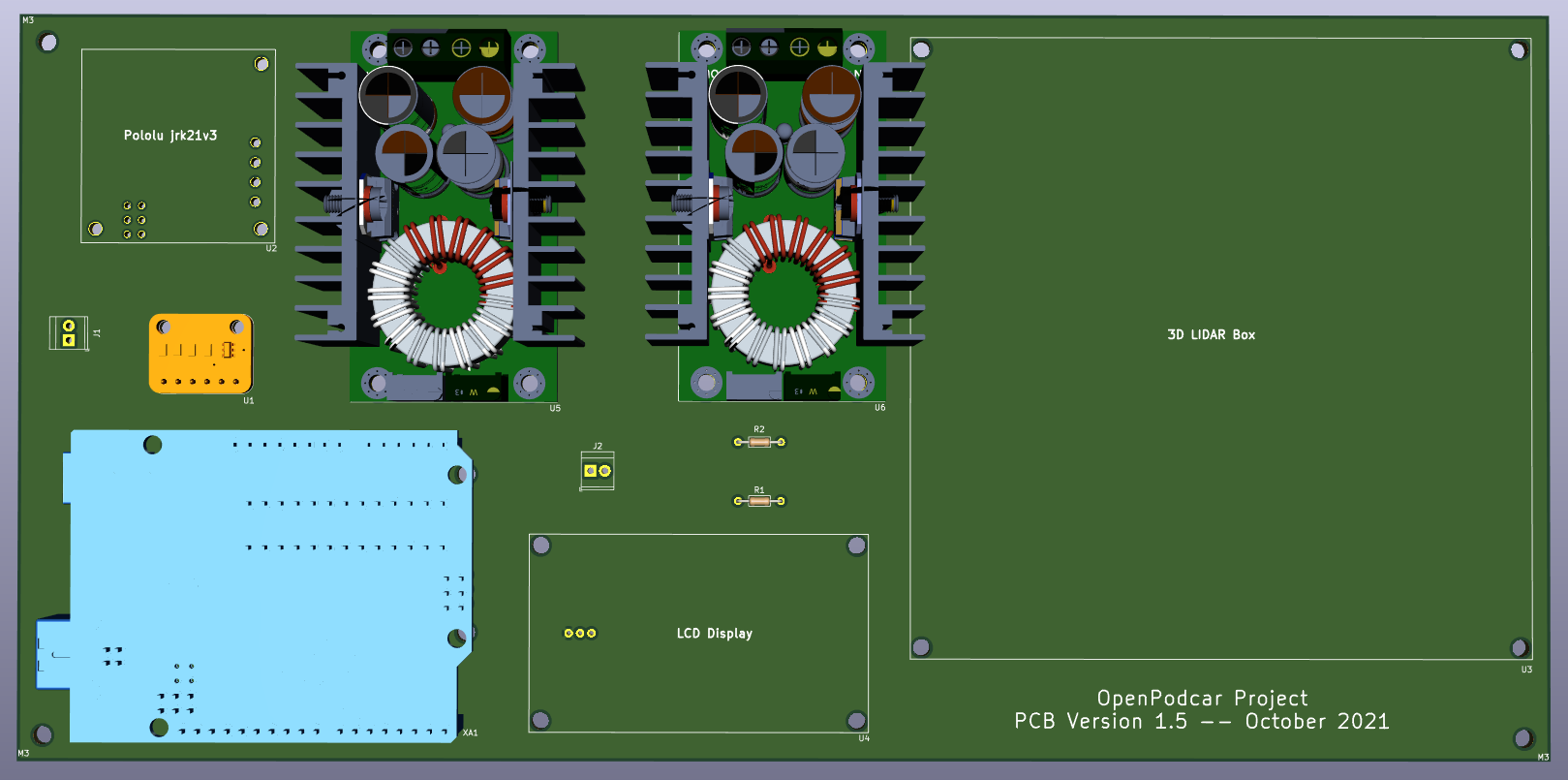Select the R1 resistor component

coord(759,501)
